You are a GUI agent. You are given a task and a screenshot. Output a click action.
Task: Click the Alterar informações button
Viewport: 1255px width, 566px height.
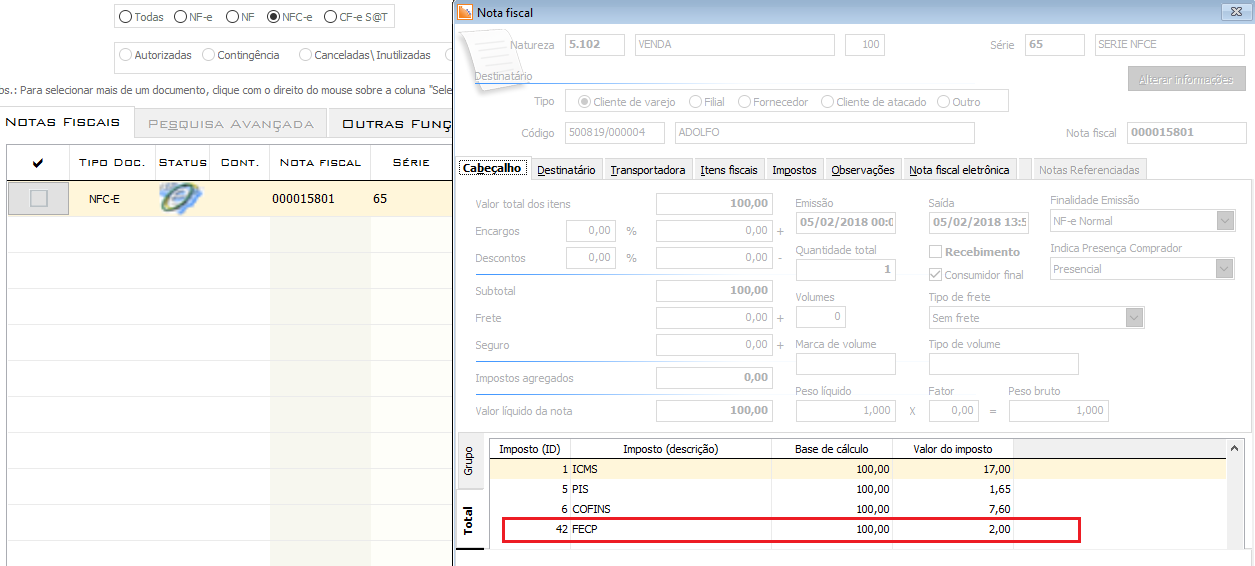[1185, 79]
